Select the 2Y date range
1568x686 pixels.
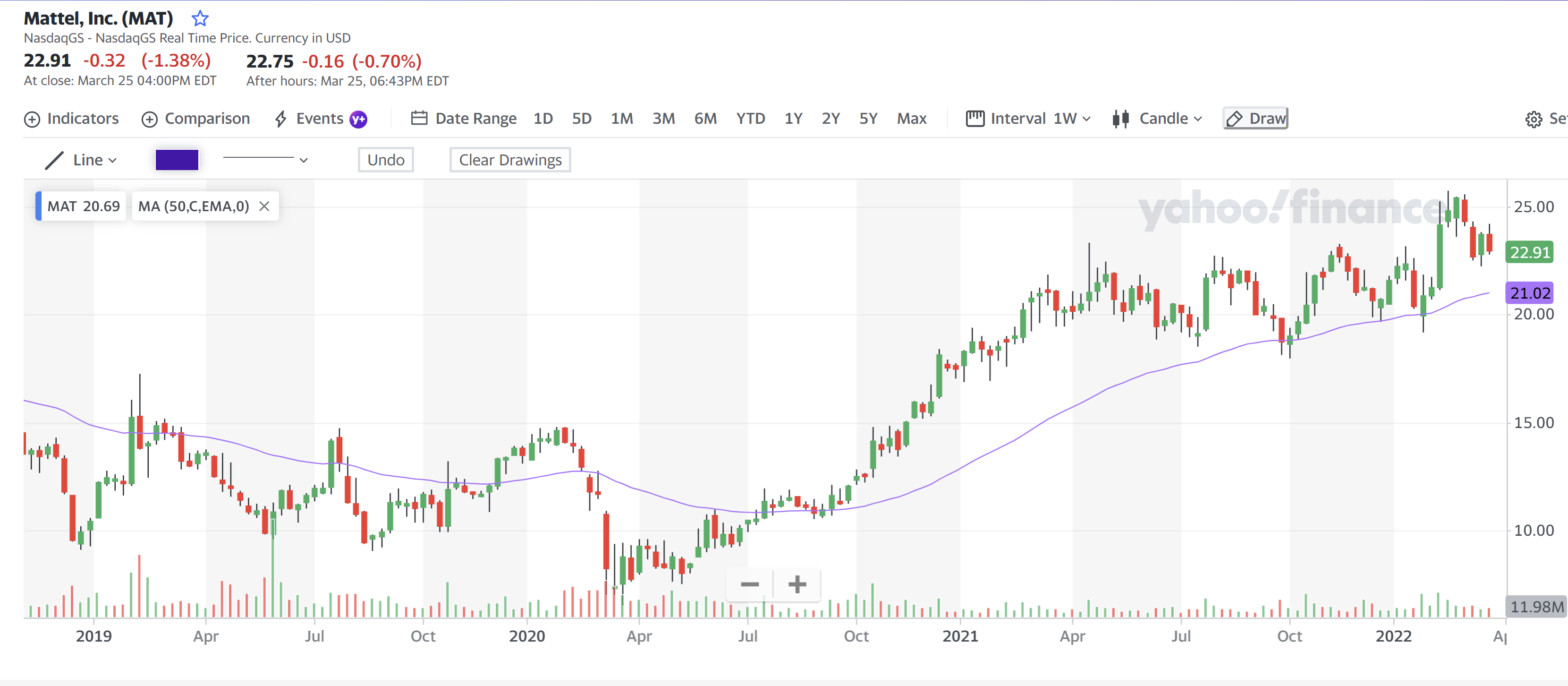(x=831, y=119)
